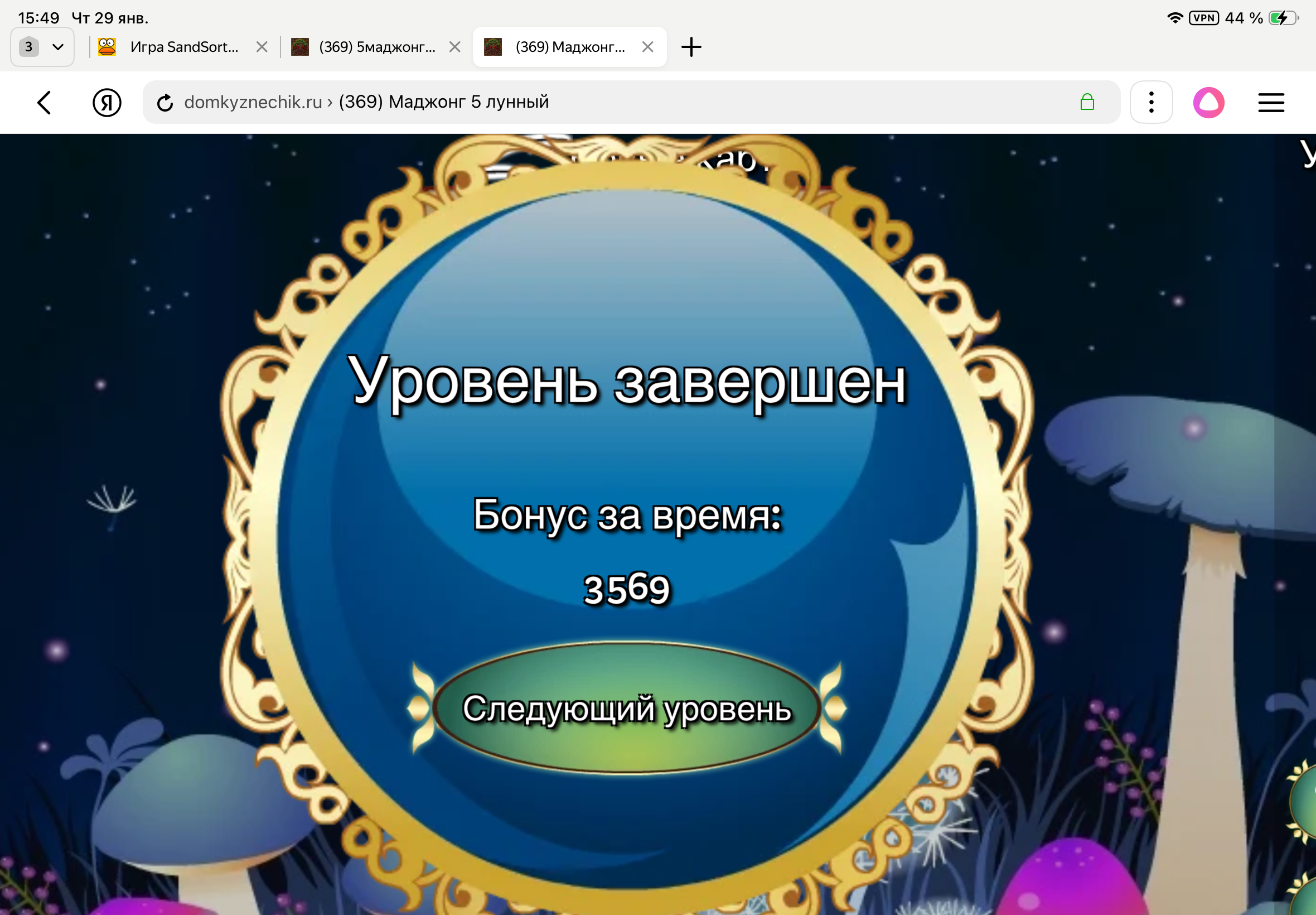Click the Маджонг tab favicon
1316x915 pixels.
[494, 46]
